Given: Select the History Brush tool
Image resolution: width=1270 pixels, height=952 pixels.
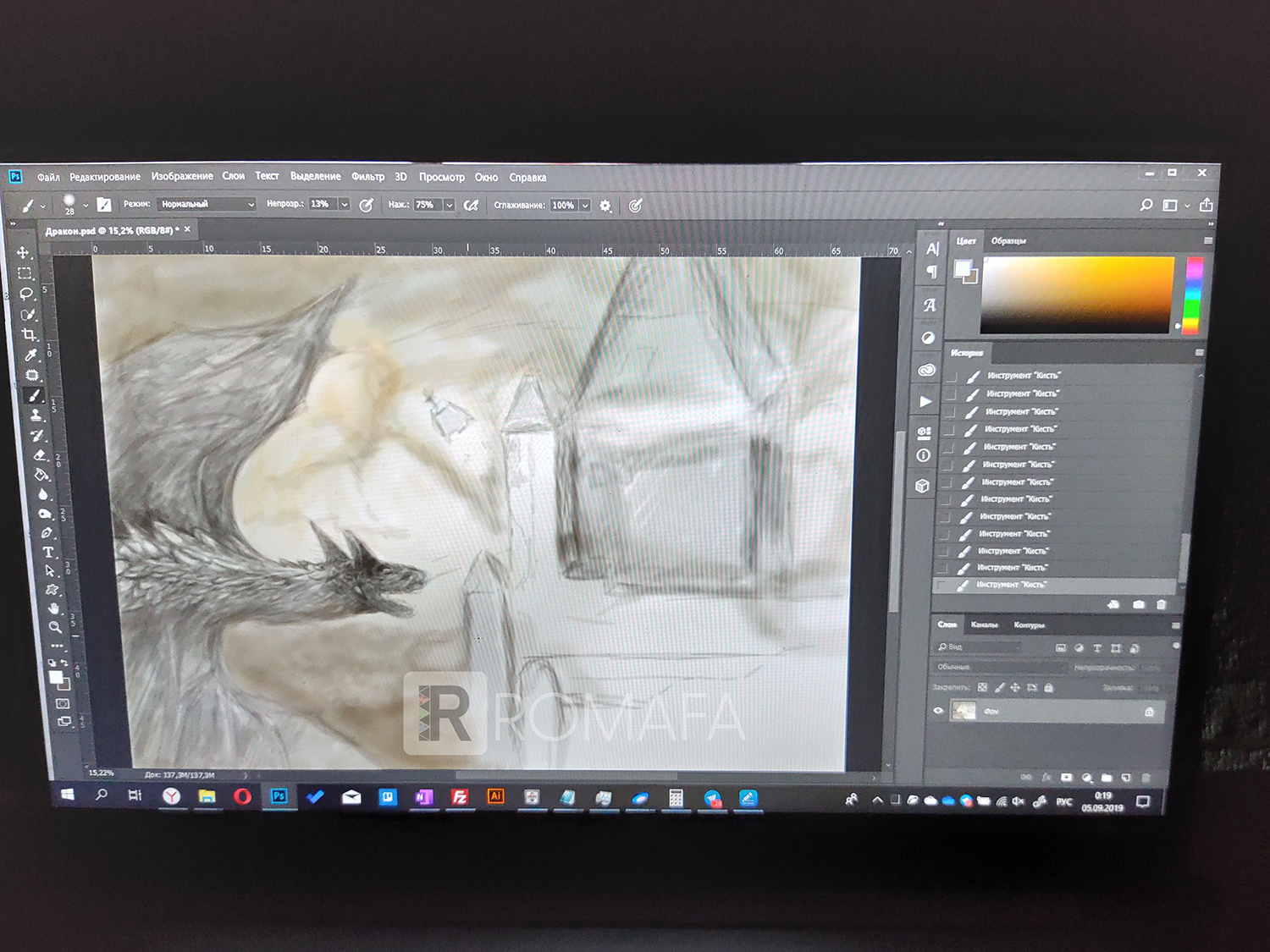Looking at the screenshot, I should click(x=38, y=436).
